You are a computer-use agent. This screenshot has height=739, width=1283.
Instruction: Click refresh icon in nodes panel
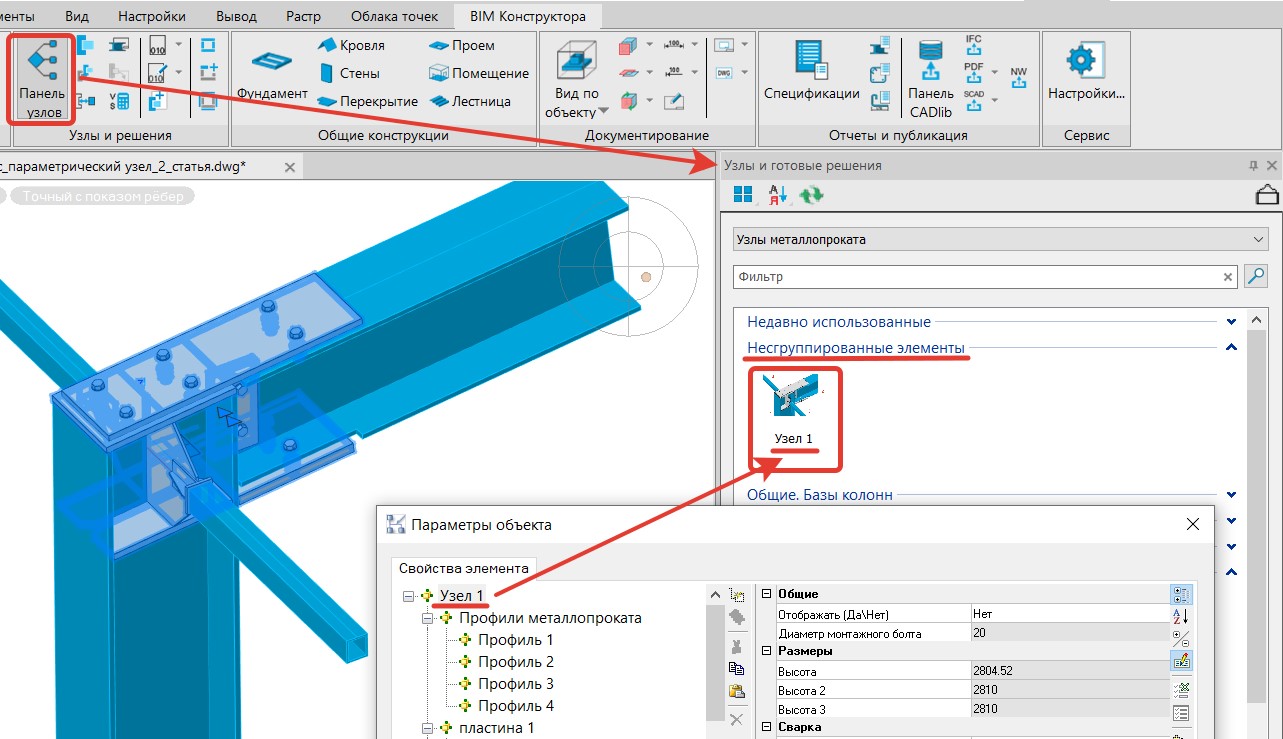[x=811, y=195]
